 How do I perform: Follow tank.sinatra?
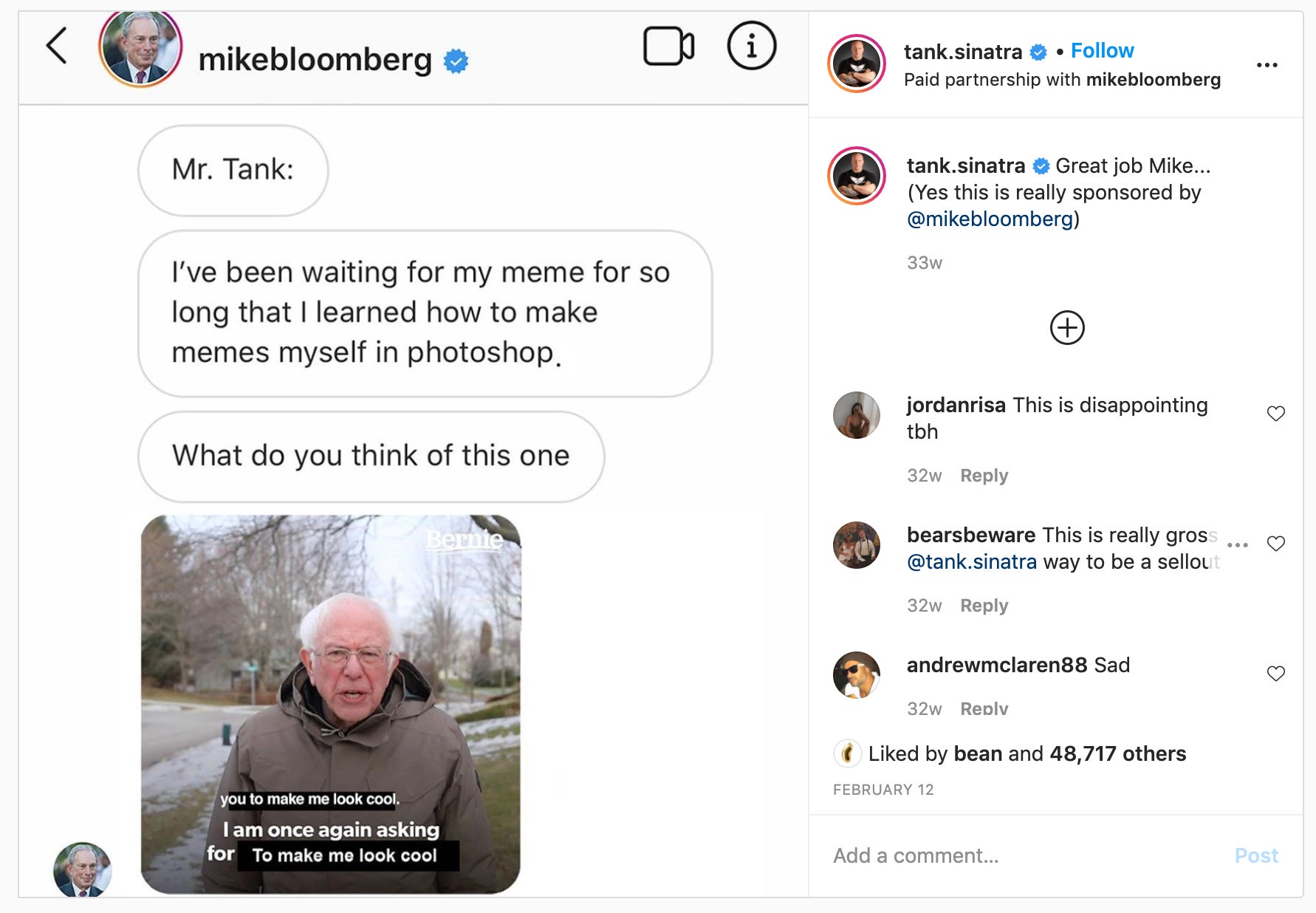pyautogui.click(x=1101, y=50)
